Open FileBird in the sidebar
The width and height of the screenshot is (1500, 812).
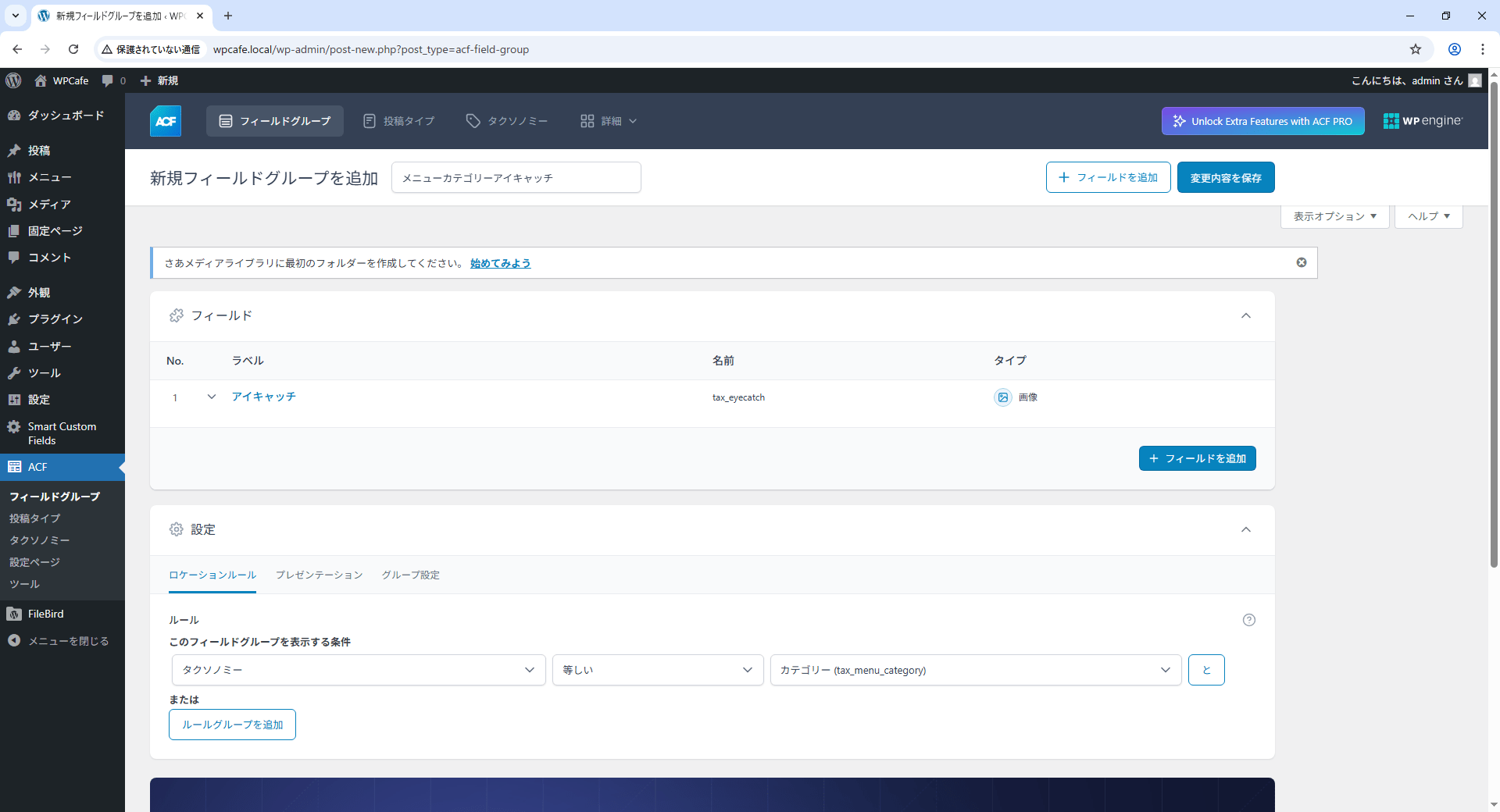point(45,614)
